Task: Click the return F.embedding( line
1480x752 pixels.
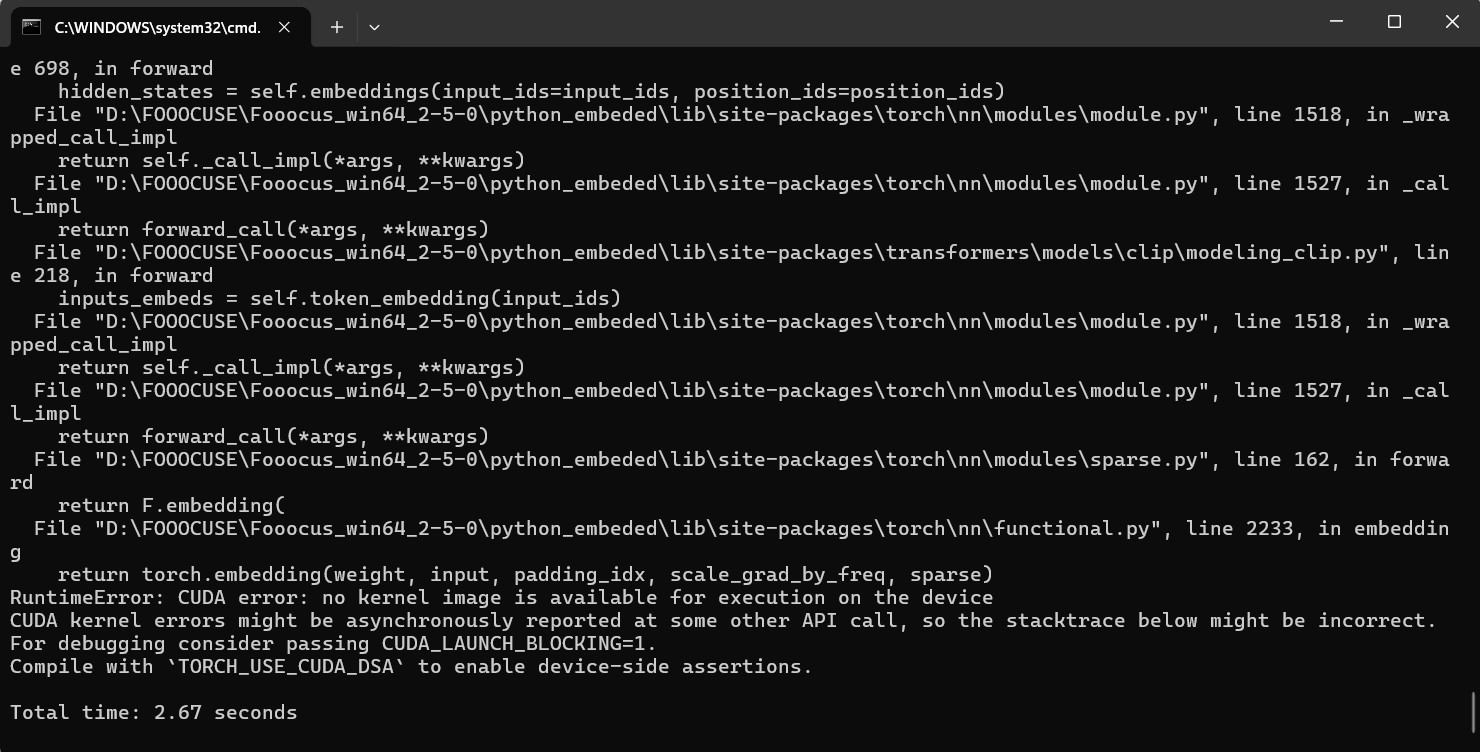Action: (171, 506)
